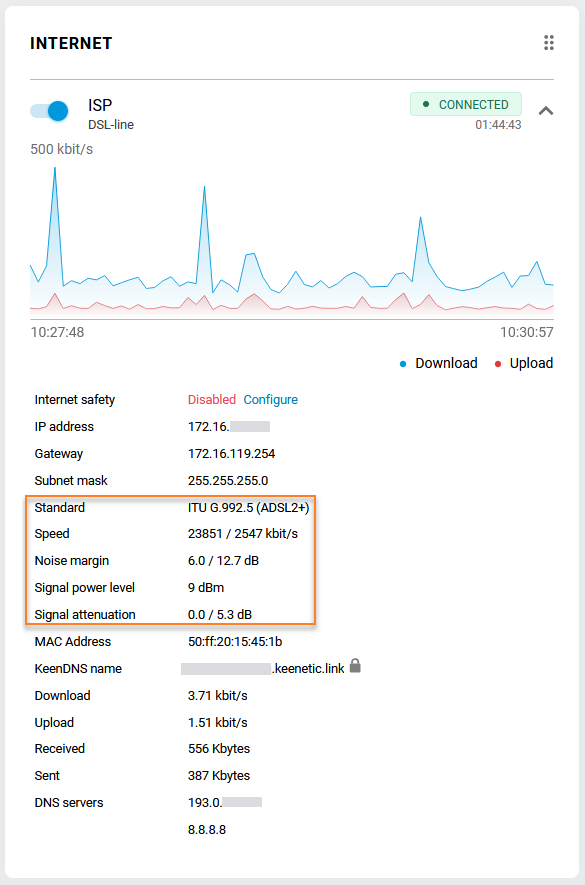Click the chart start time 10:27:48

57,332
